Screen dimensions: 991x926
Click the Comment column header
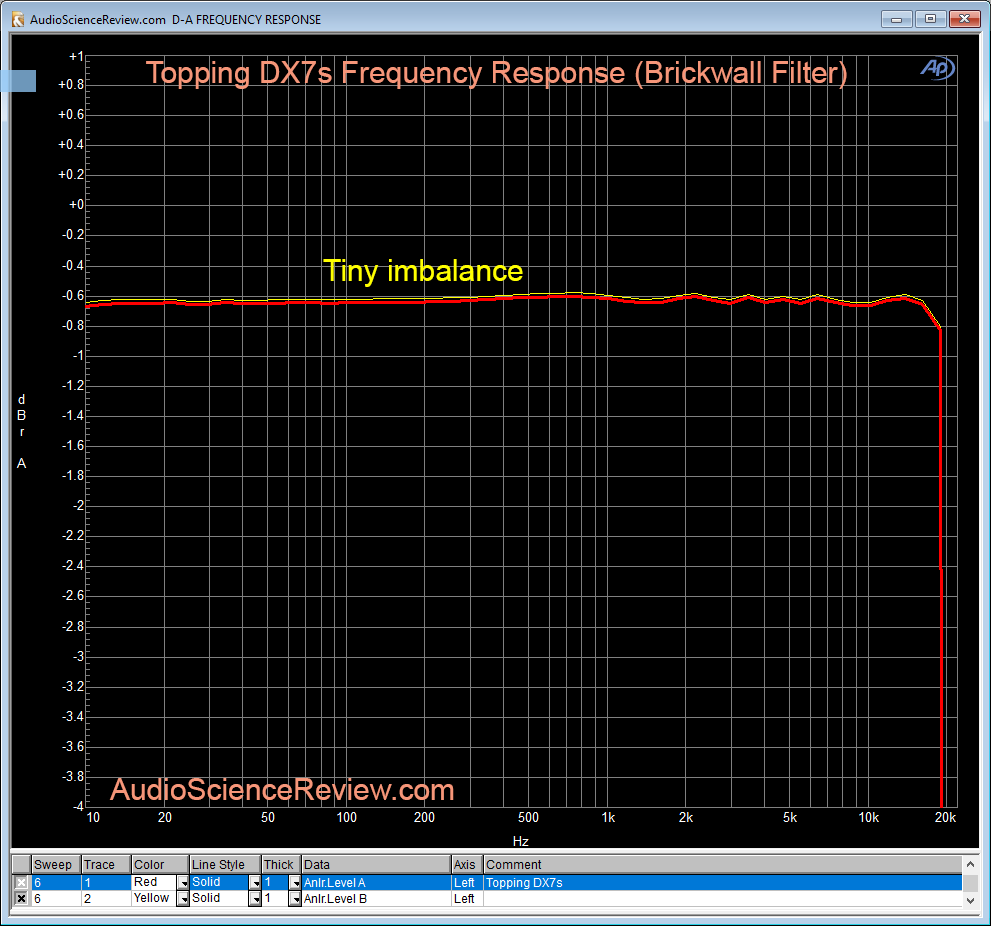[x=723, y=865]
